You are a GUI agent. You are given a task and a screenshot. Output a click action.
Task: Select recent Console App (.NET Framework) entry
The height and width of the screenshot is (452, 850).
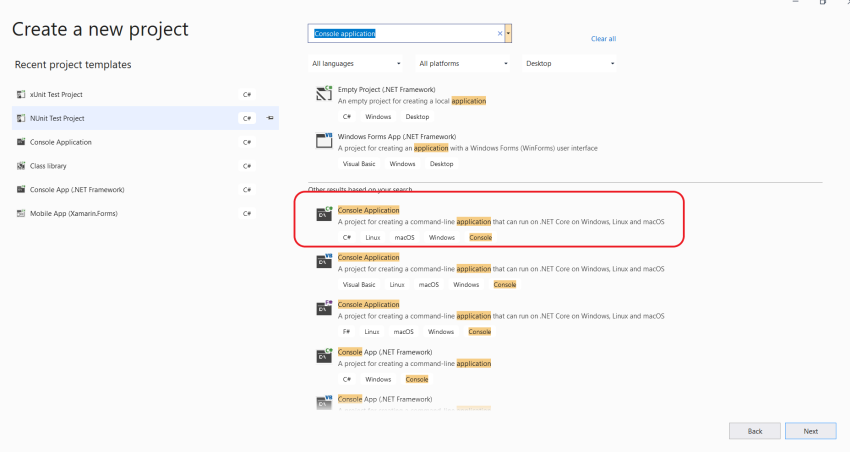click(145, 190)
